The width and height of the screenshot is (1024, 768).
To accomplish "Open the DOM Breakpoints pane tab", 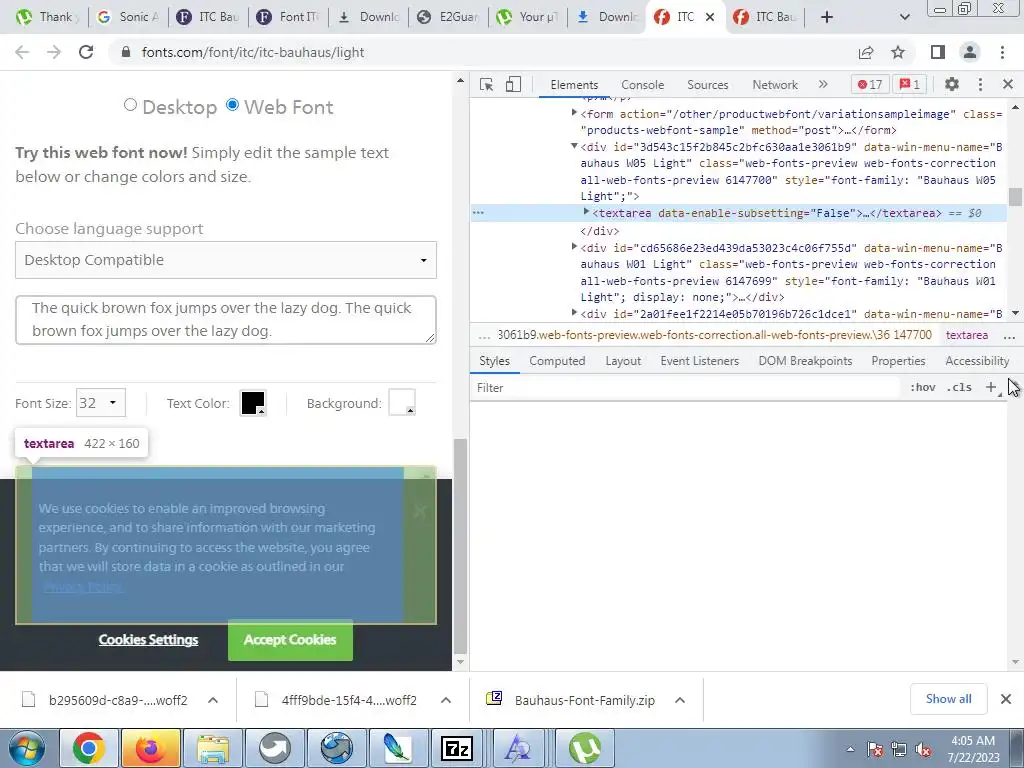I will (805, 361).
